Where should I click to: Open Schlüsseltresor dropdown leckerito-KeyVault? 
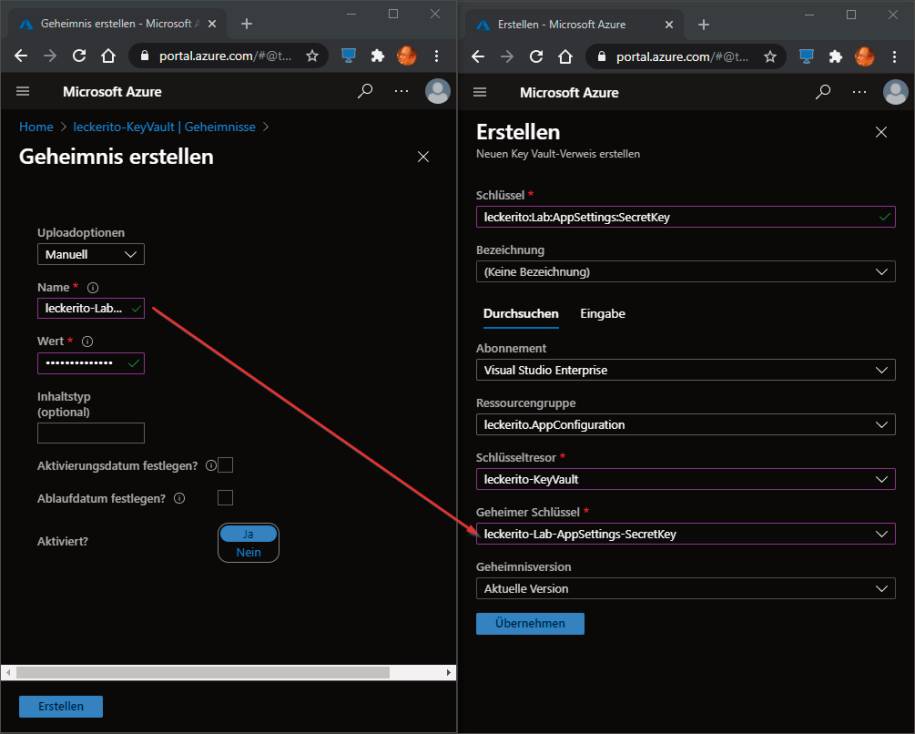click(686, 480)
